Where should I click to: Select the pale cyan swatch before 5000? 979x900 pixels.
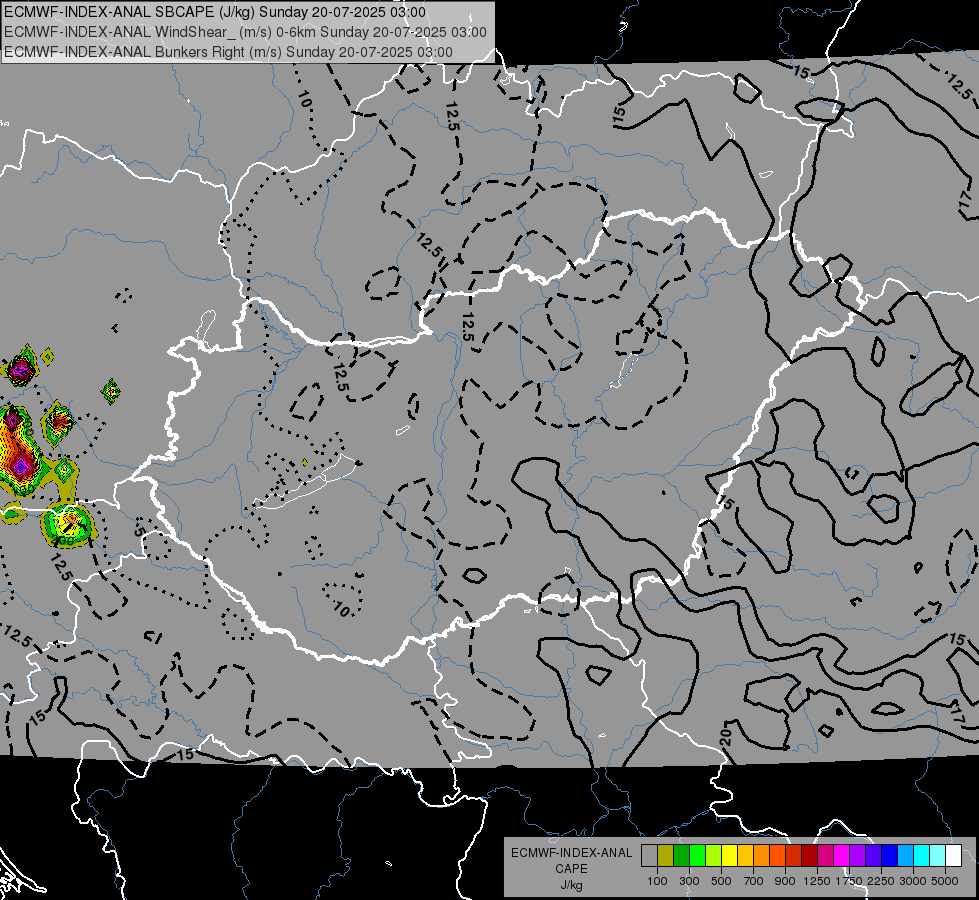coord(938,856)
